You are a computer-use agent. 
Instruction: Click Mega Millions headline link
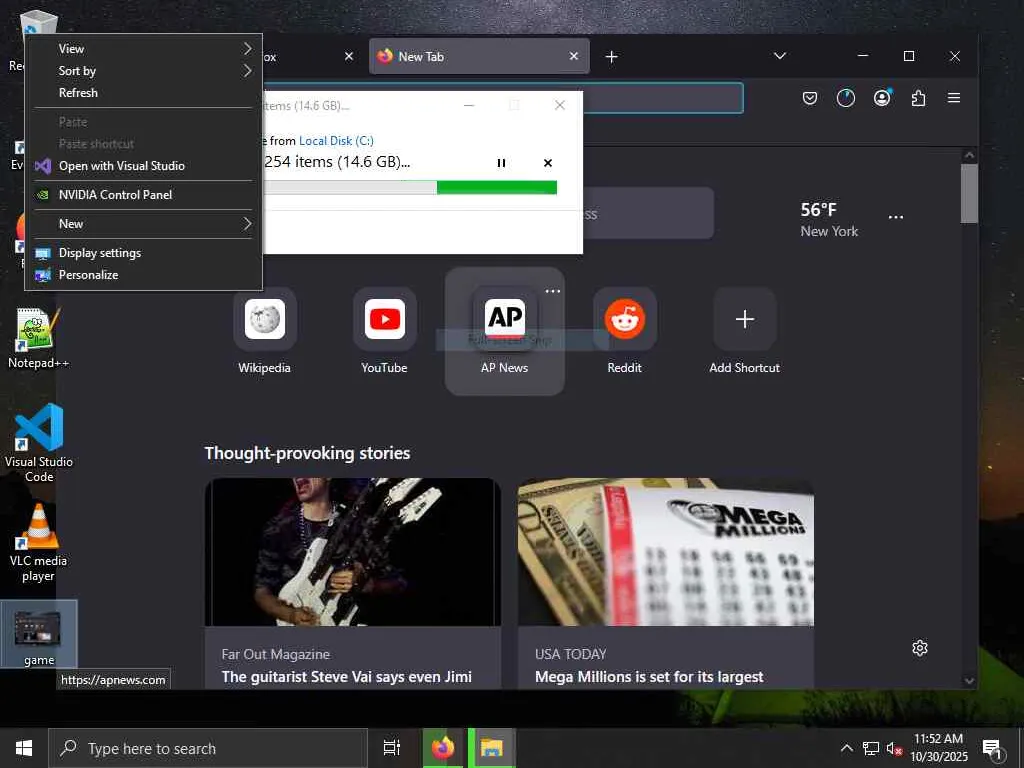[649, 677]
